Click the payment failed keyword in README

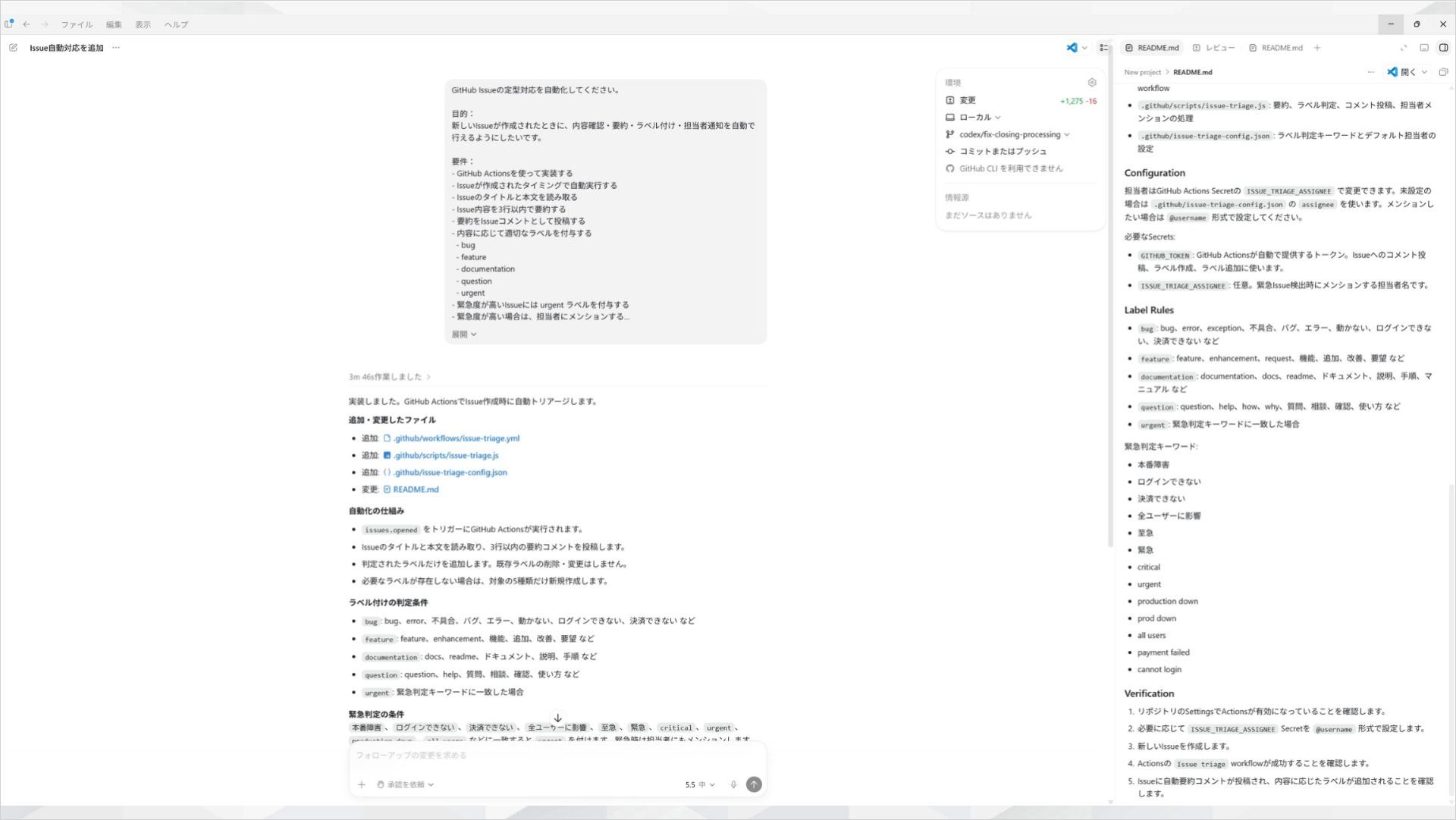pos(1163,653)
